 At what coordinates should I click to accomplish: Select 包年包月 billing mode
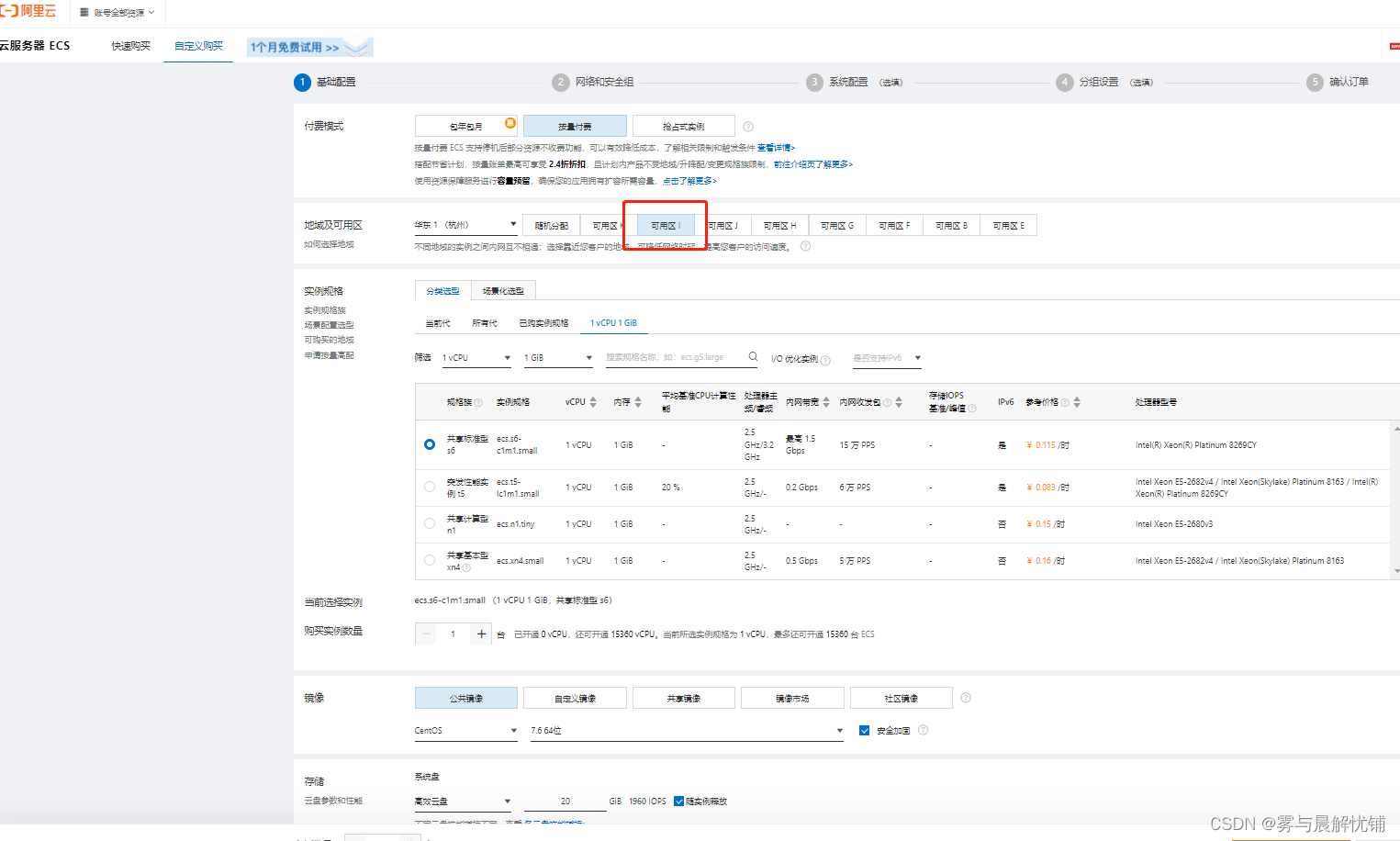(x=466, y=126)
